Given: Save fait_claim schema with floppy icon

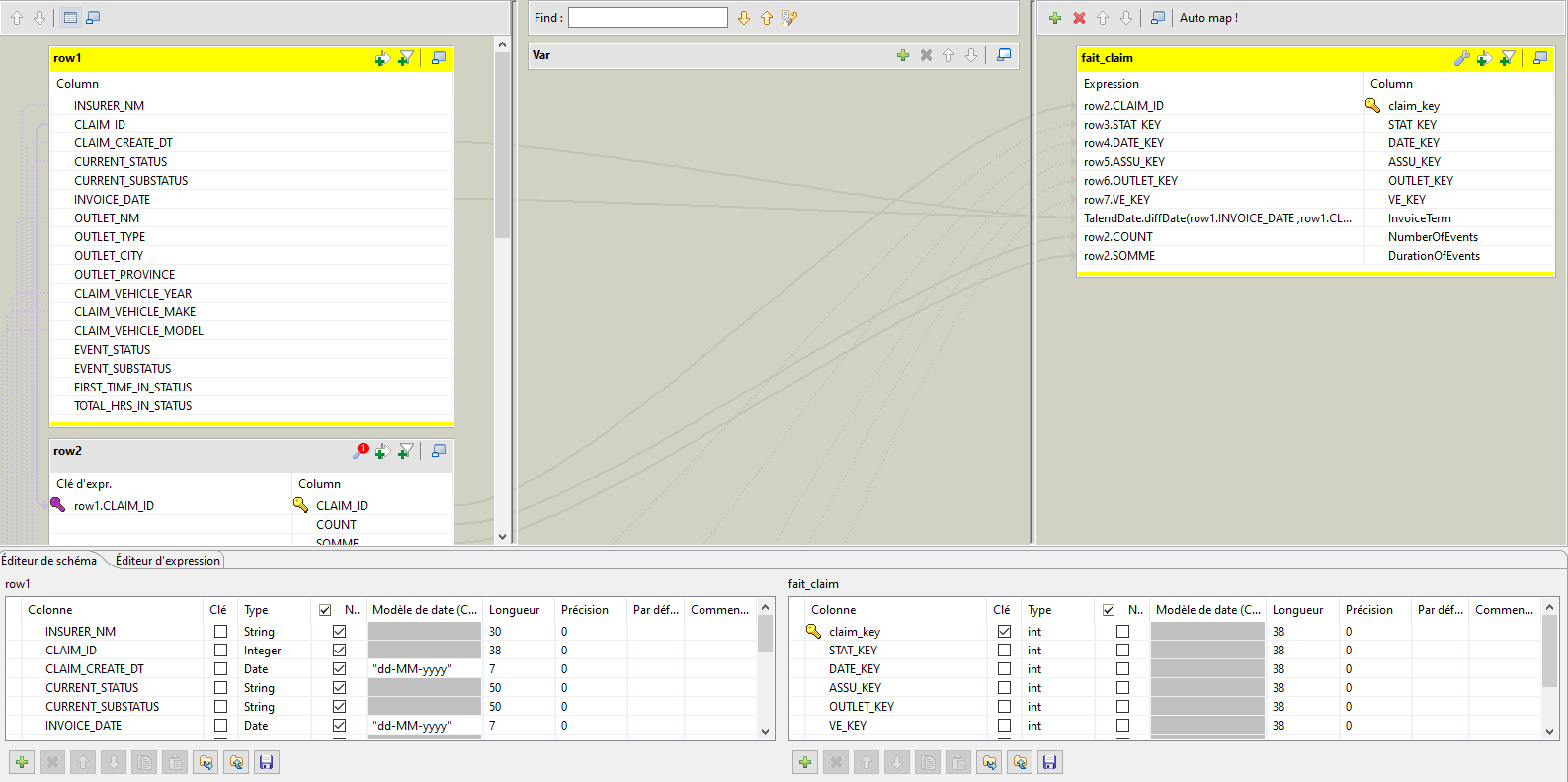Looking at the screenshot, I should point(1050,762).
